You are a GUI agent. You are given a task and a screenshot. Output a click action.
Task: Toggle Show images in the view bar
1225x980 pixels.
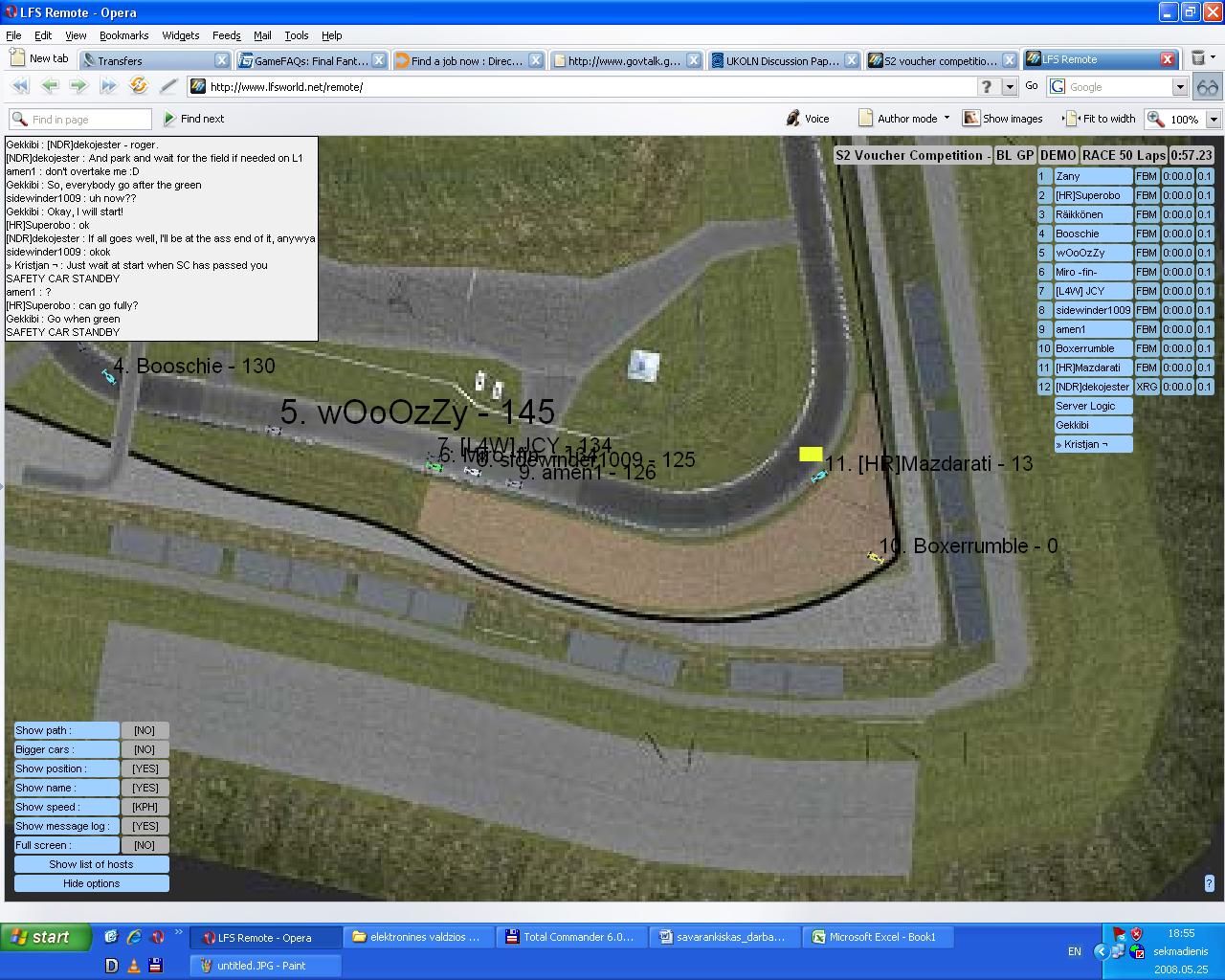click(x=1003, y=119)
